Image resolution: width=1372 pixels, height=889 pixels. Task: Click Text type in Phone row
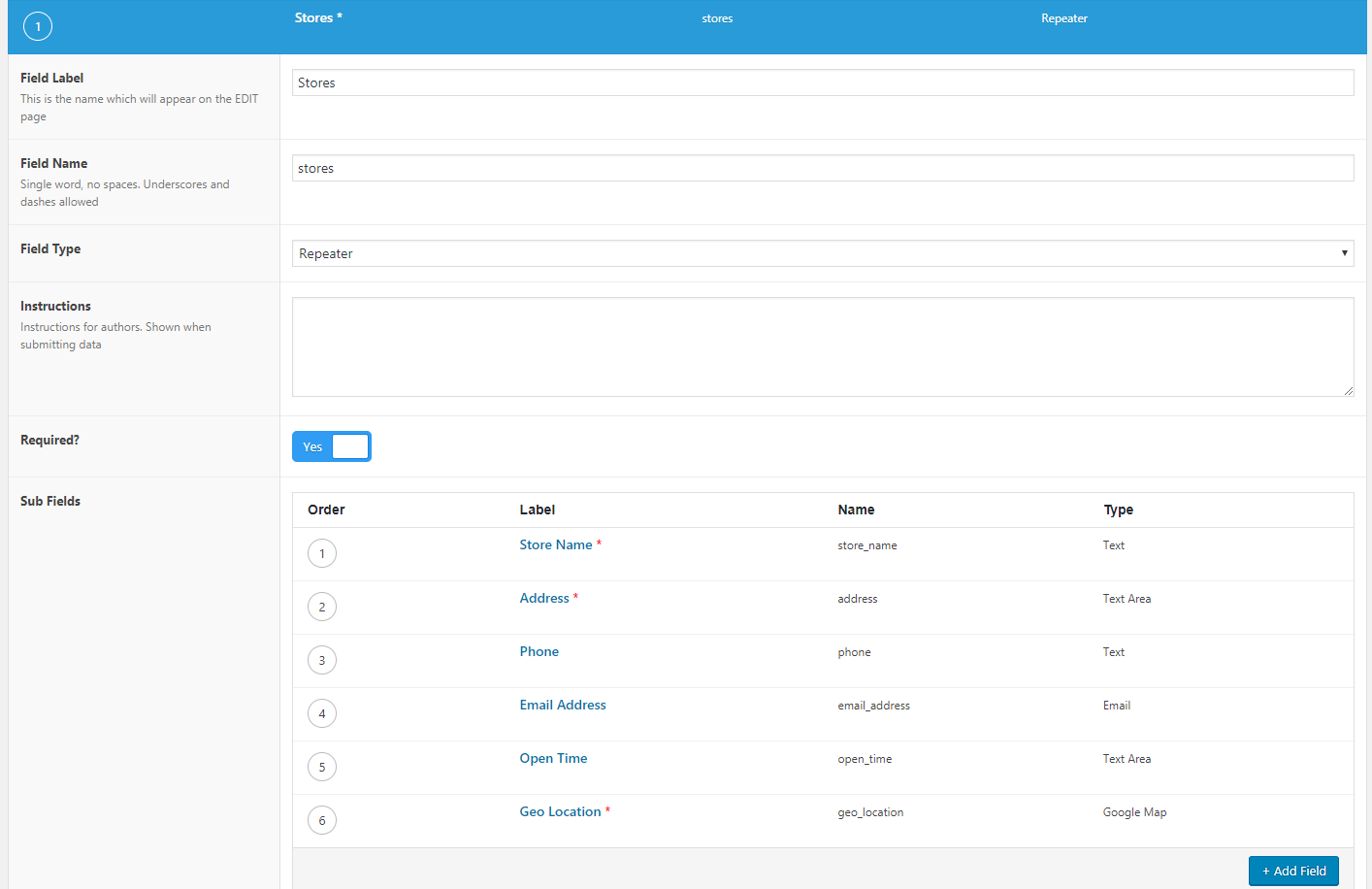click(x=1113, y=652)
